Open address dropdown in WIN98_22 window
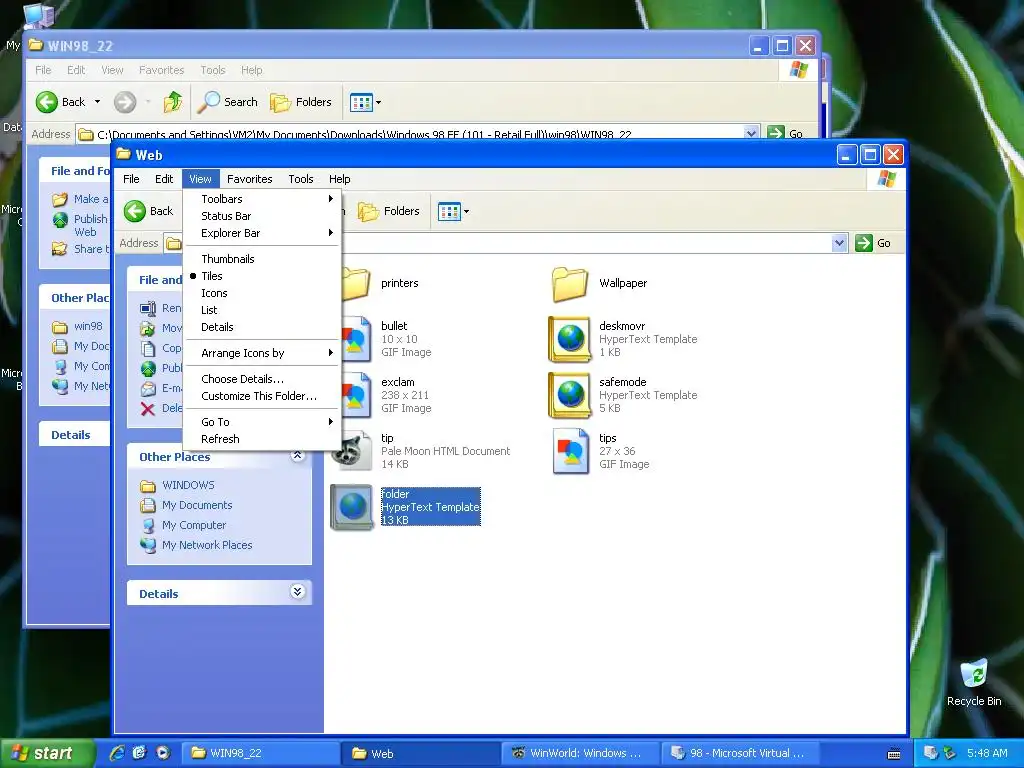The image size is (1024, 768). pyautogui.click(x=751, y=133)
